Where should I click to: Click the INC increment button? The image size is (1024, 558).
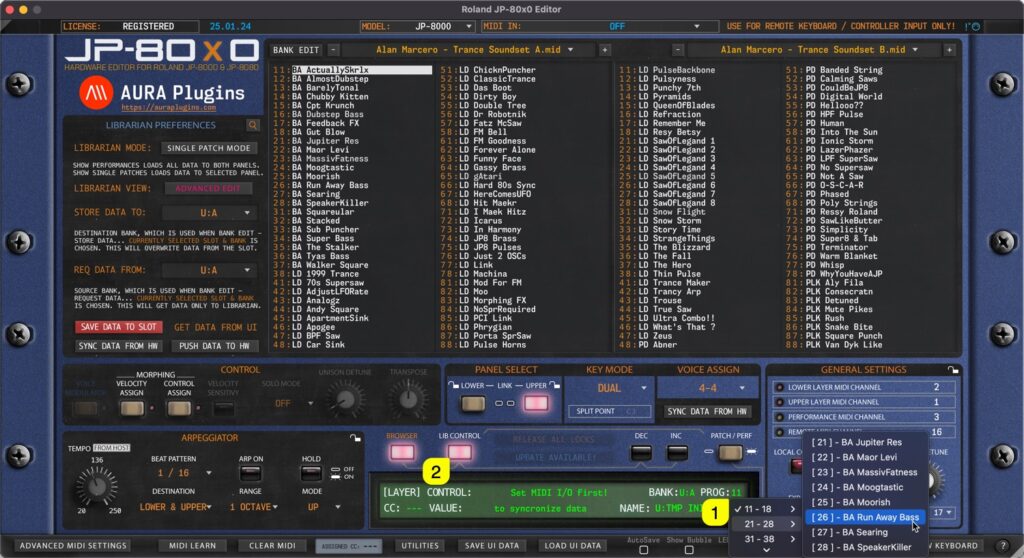pos(677,452)
